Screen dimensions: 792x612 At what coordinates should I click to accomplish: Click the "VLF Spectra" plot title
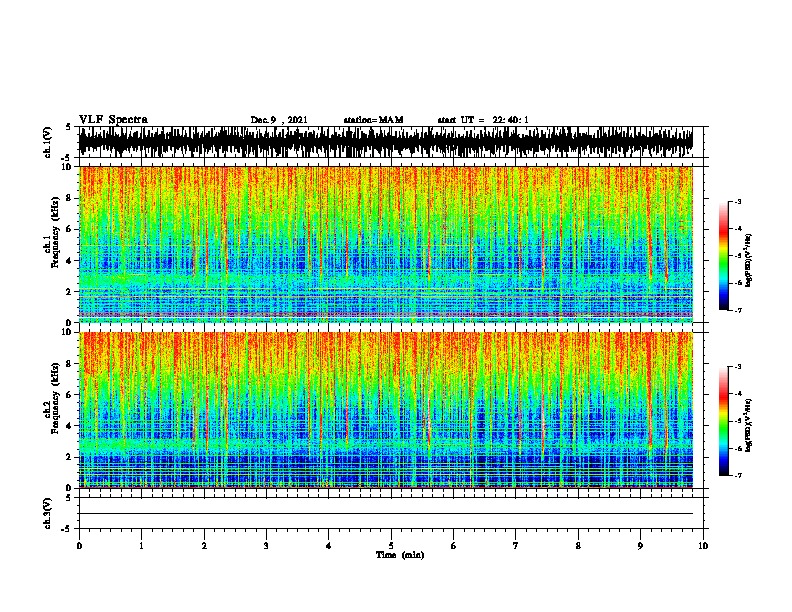point(113,120)
